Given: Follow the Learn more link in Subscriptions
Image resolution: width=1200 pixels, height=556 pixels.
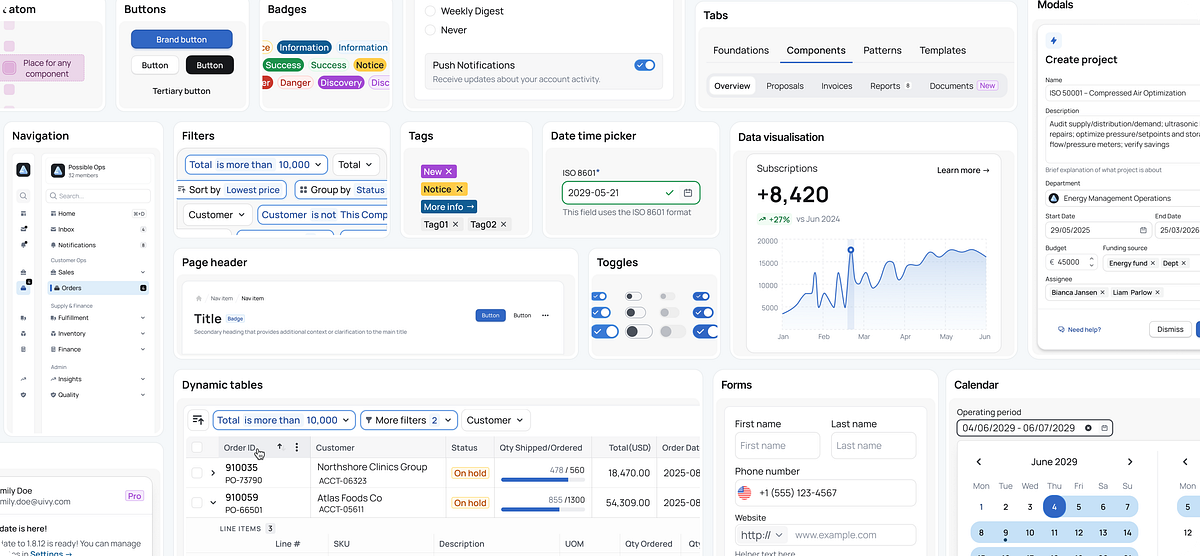Looking at the screenshot, I should click(962, 170).
